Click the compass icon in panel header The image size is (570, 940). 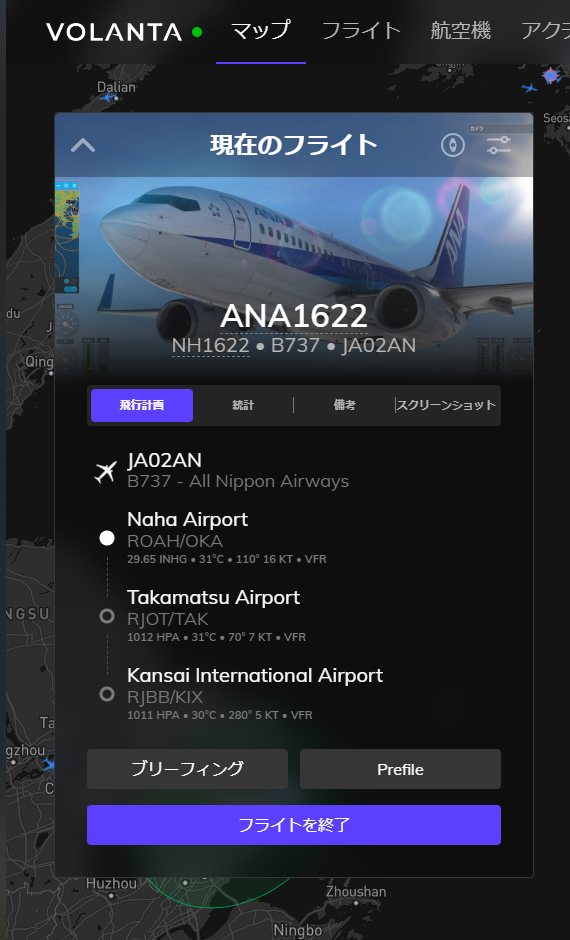(453, 145)
